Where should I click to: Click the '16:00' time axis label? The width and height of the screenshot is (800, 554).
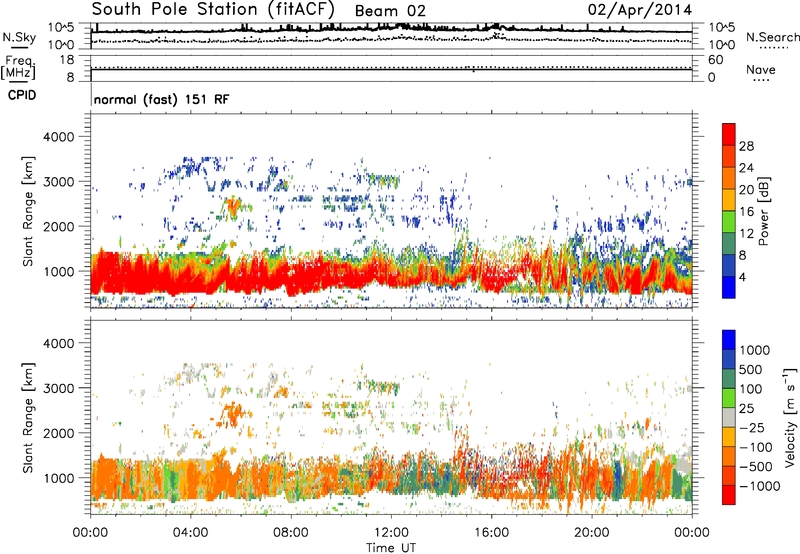point(491,533)
